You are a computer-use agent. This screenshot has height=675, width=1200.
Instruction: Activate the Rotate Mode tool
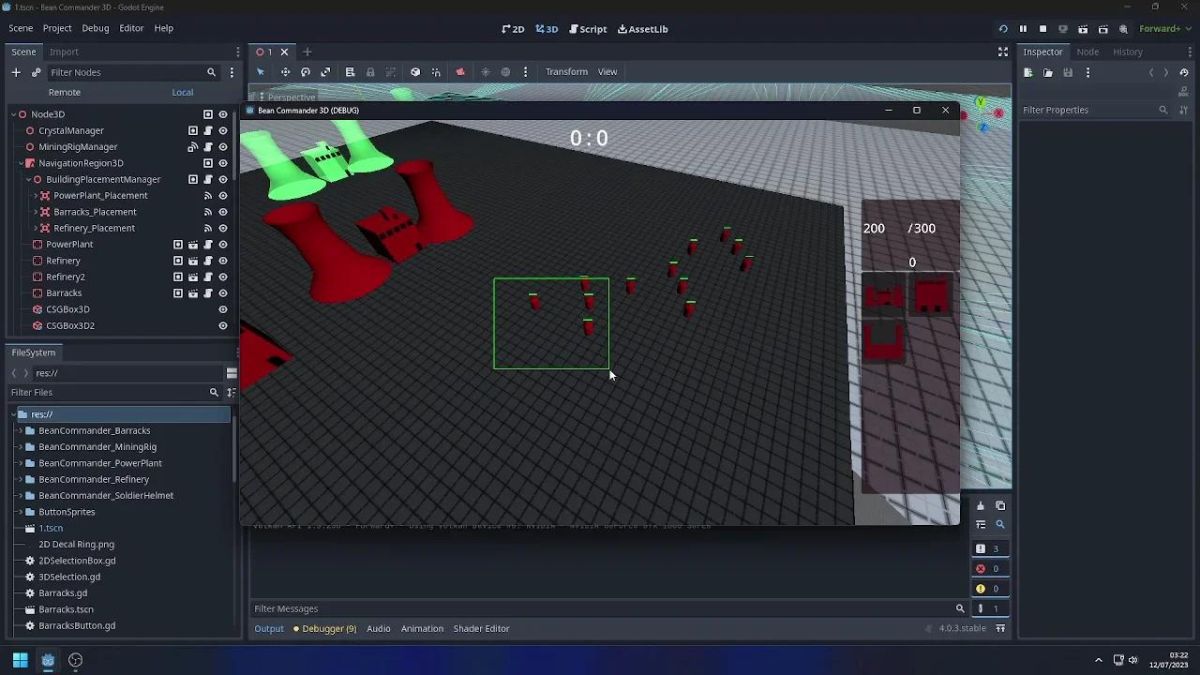click(x=305, y=72)
